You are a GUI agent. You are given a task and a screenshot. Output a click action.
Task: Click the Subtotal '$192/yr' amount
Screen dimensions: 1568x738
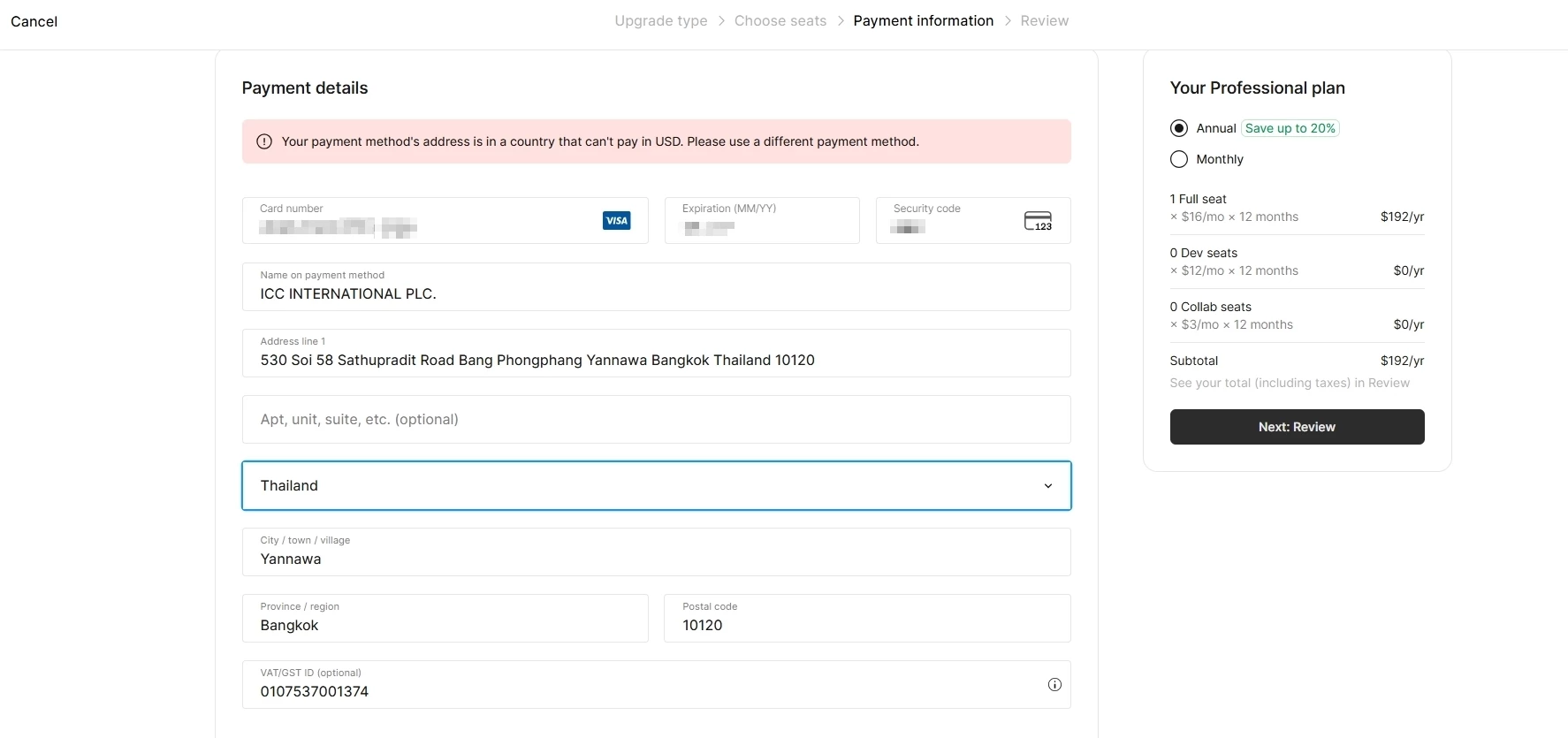tap(1403, 361)
